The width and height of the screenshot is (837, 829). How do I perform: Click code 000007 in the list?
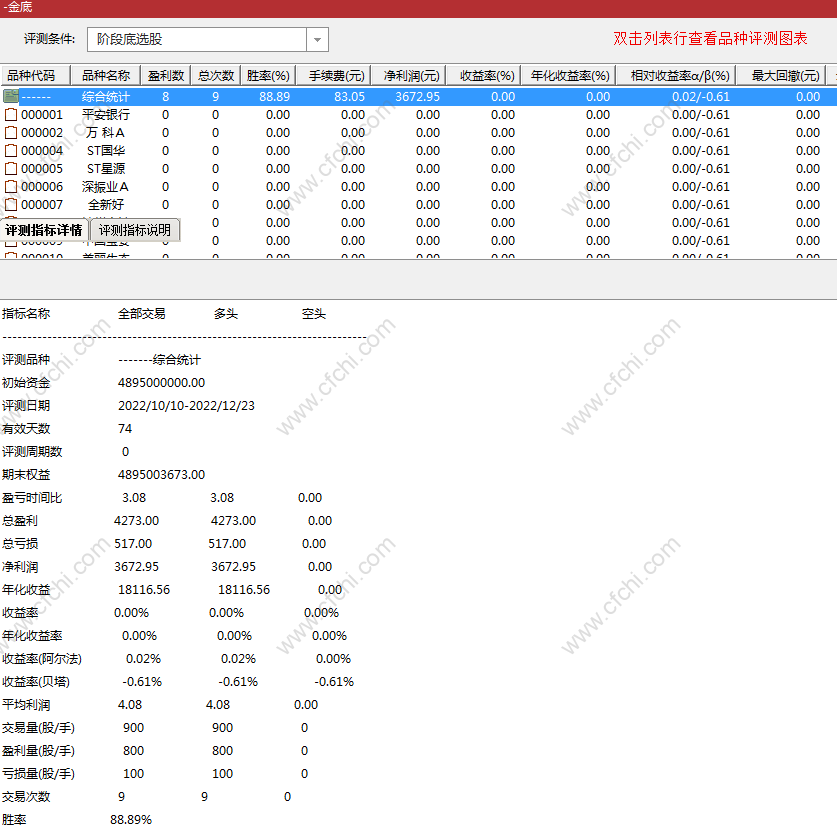[42, 205]
